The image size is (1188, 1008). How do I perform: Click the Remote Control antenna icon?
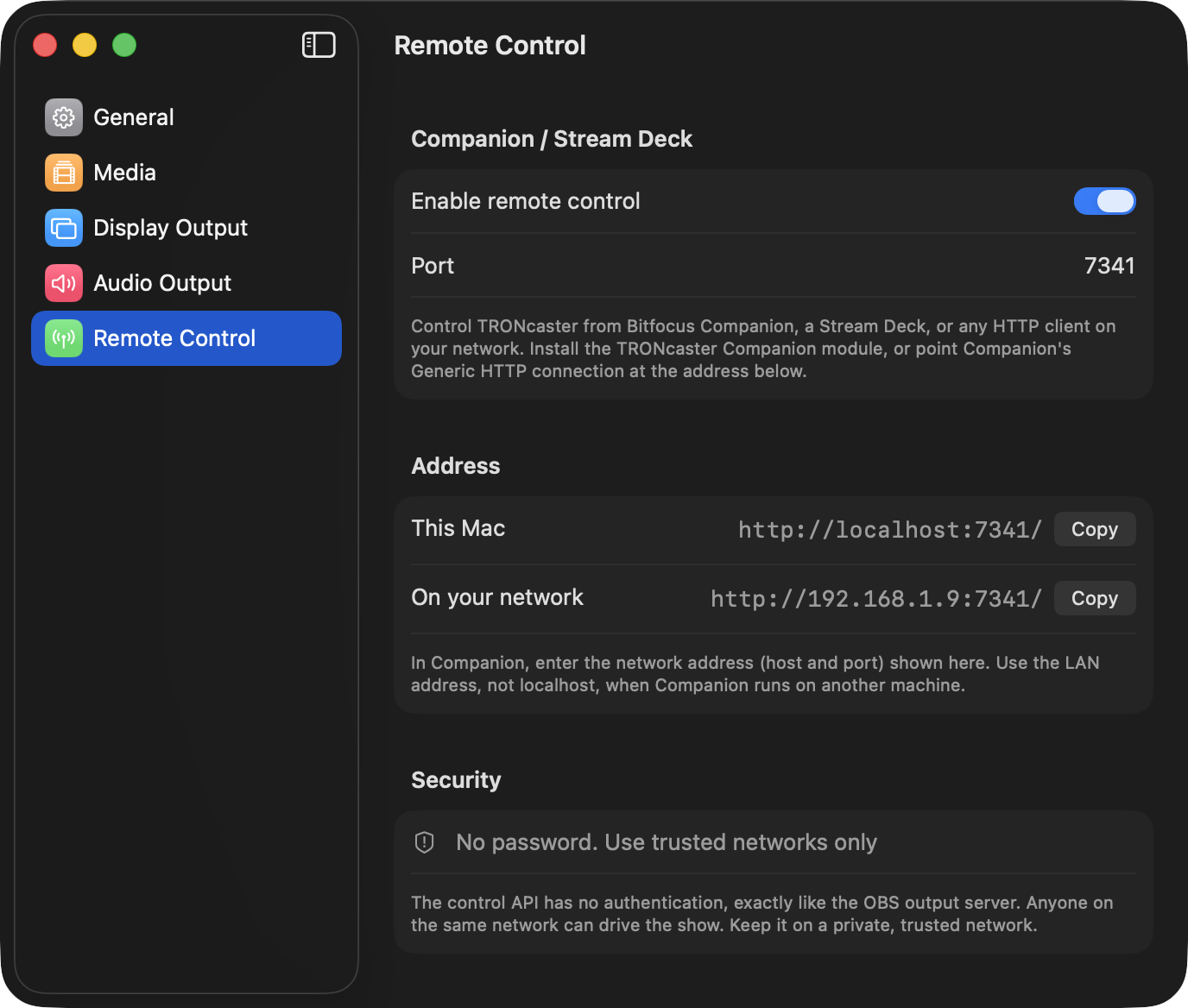tap(64, 338)
